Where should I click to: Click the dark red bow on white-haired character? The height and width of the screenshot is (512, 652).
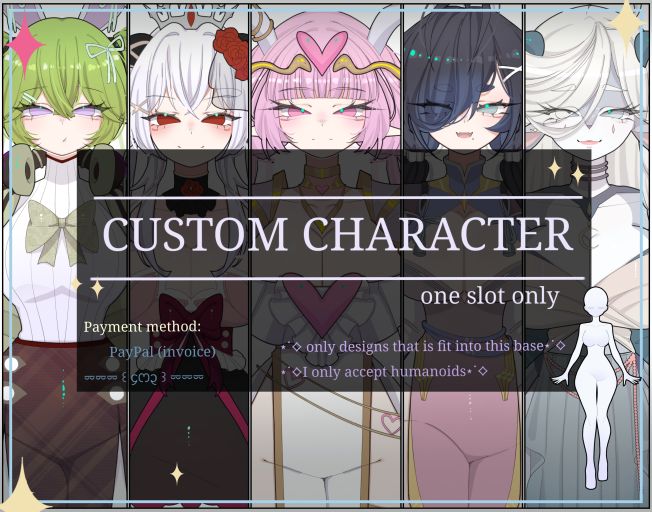(192, 317)
